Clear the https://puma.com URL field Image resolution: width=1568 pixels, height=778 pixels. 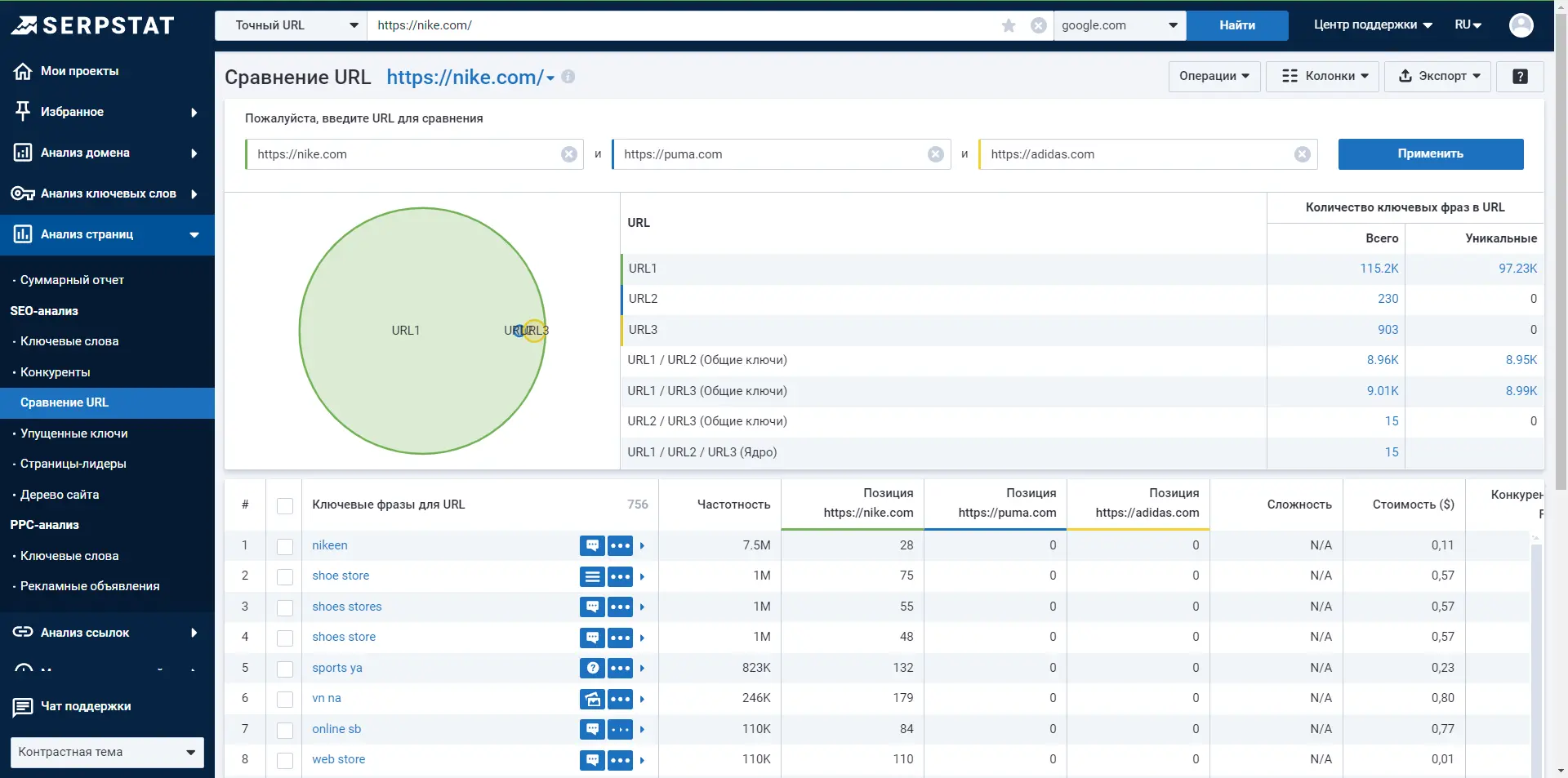coord(936,154)
